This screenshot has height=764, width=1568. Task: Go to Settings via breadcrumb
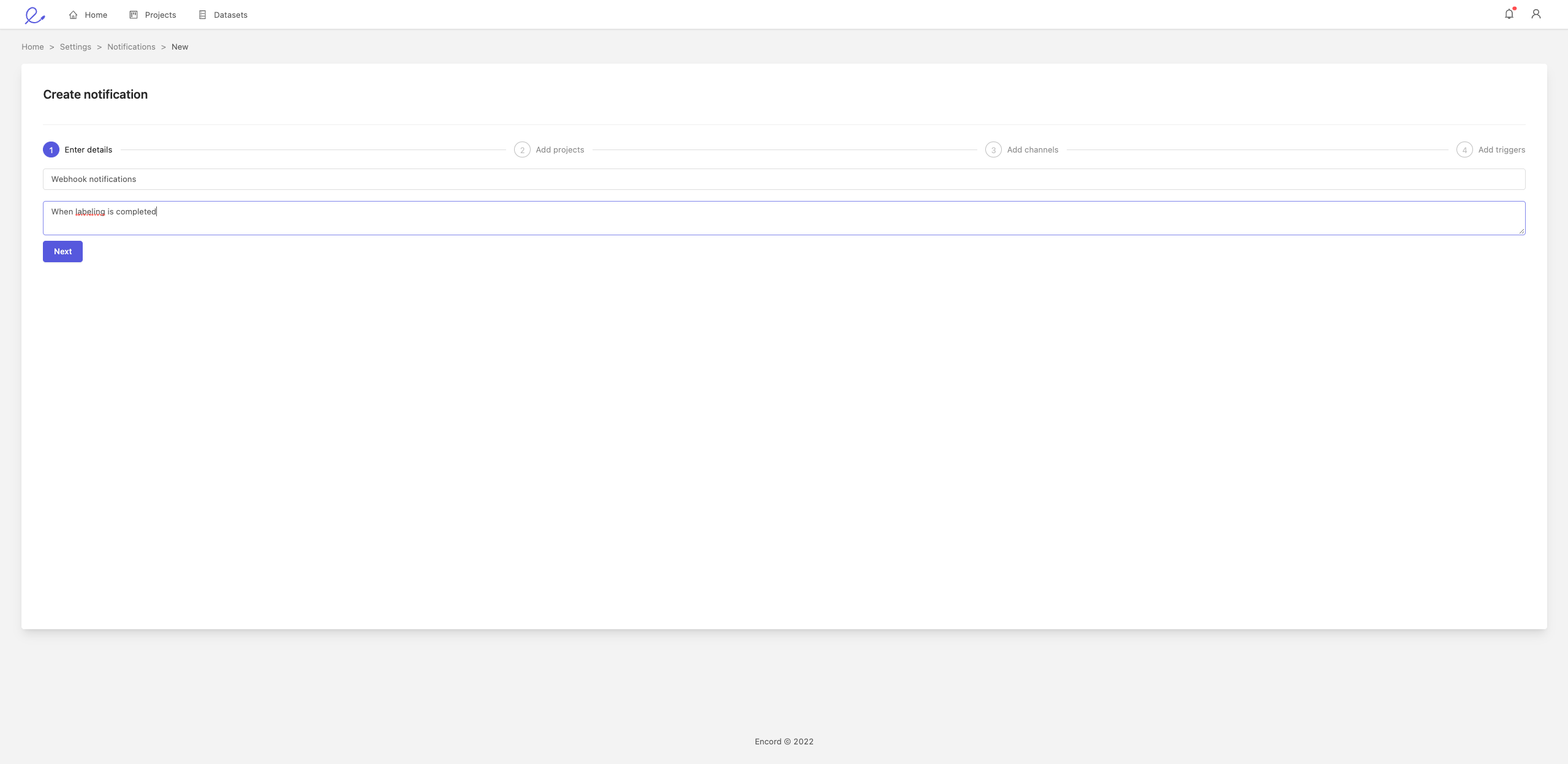tap(75, 47)
